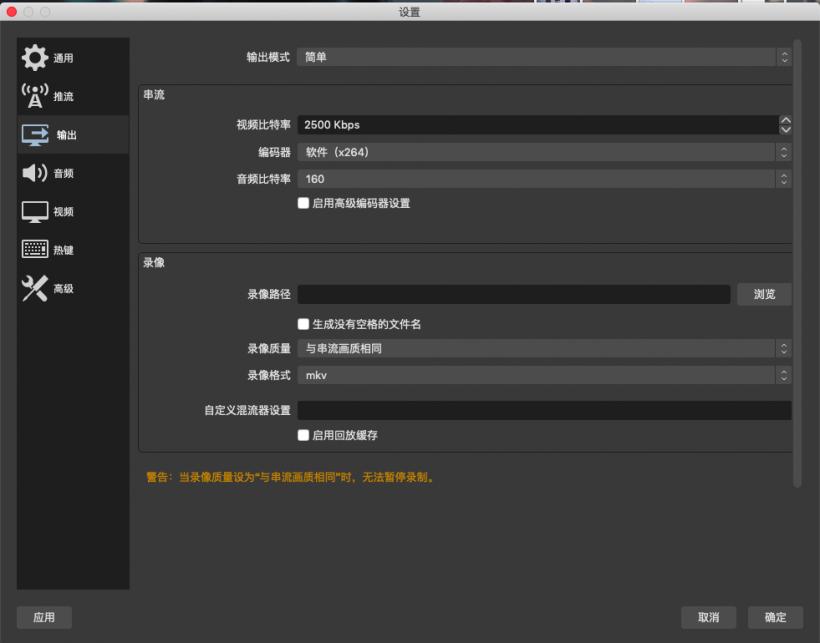Screen dimensions: 820x643
Task: Enable 启用高级编码器设置 checkbox
Action: (303, 203)
